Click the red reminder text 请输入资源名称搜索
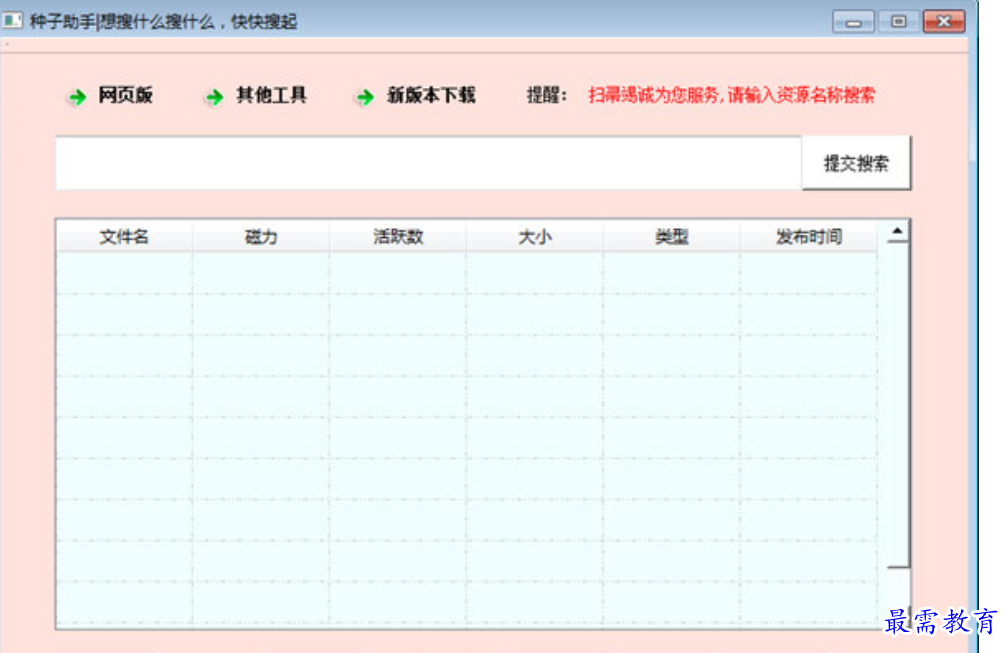The width and height of the screenshot is (1006, 653). click(x=801, y=96)
